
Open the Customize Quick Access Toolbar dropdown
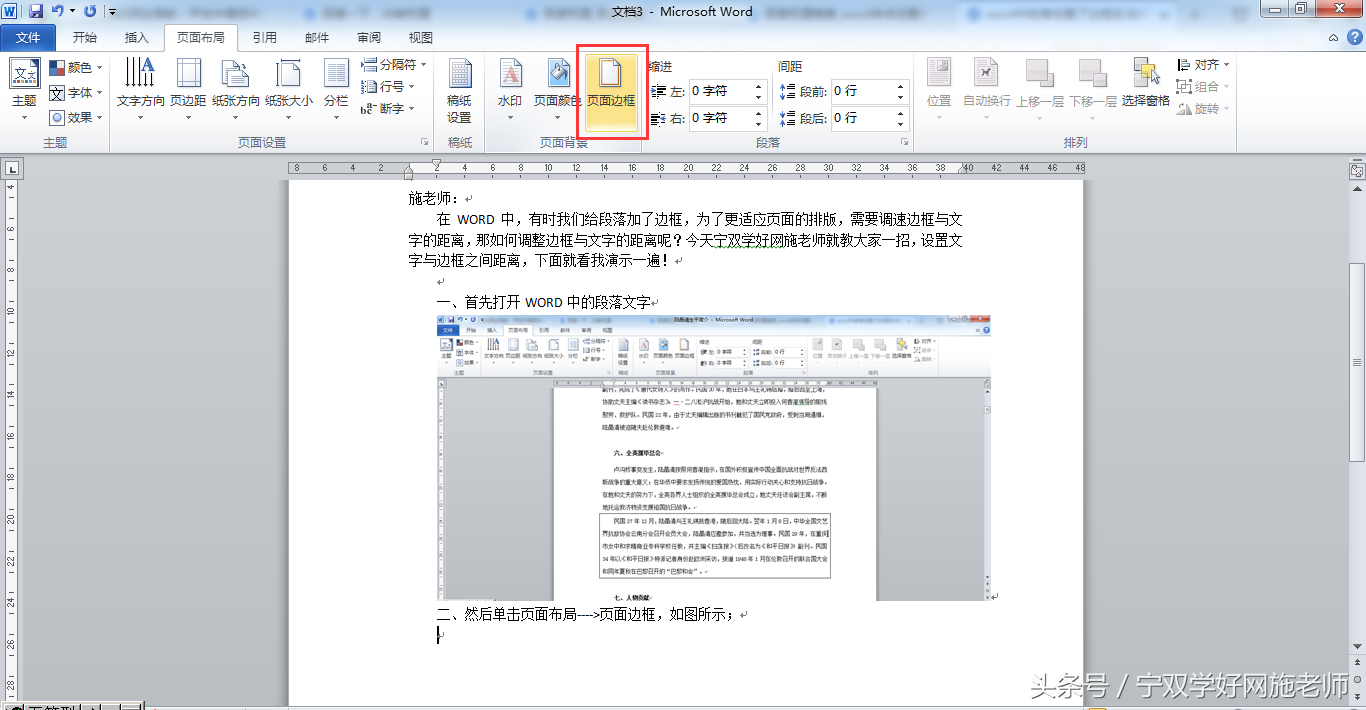(111, 12)
